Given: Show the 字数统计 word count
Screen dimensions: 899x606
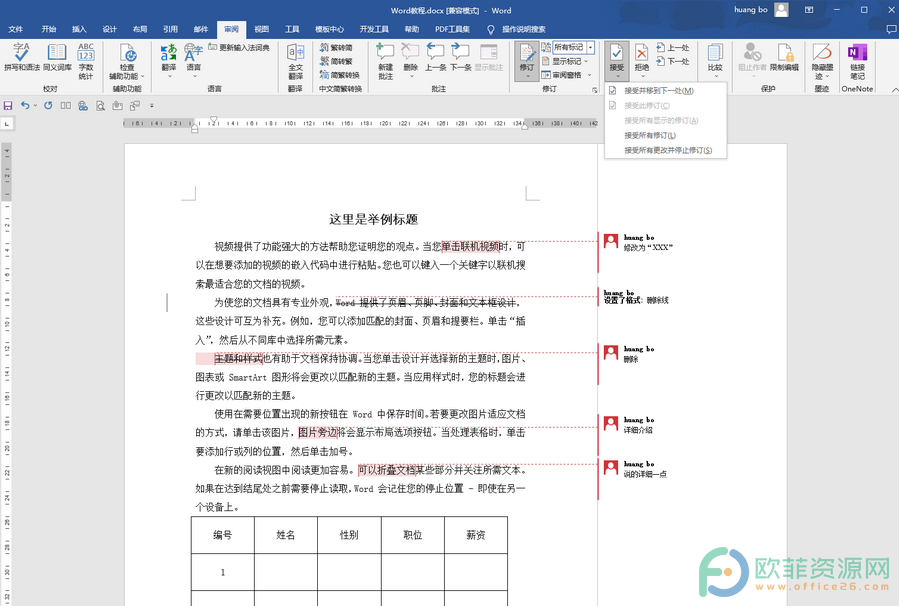Looking at the screenshot, I should coord(86,61).
